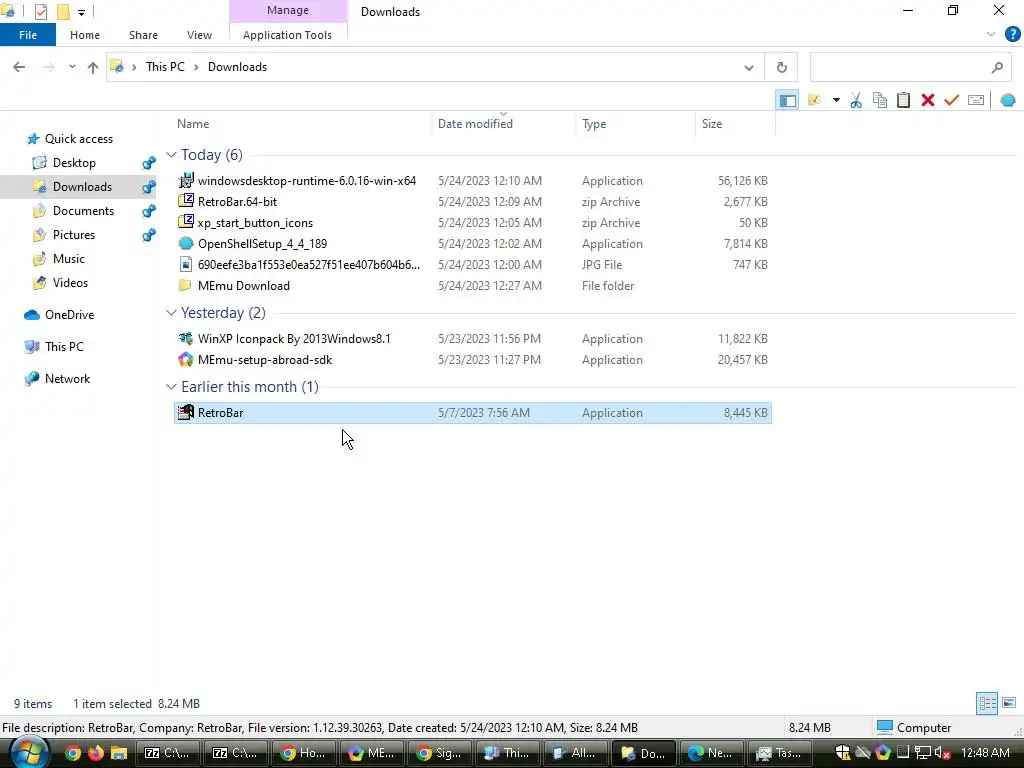Select the MEmu-setup-abroad-sdk application
This screenshot has width=1024, height=768.
(x=473, y=360)
